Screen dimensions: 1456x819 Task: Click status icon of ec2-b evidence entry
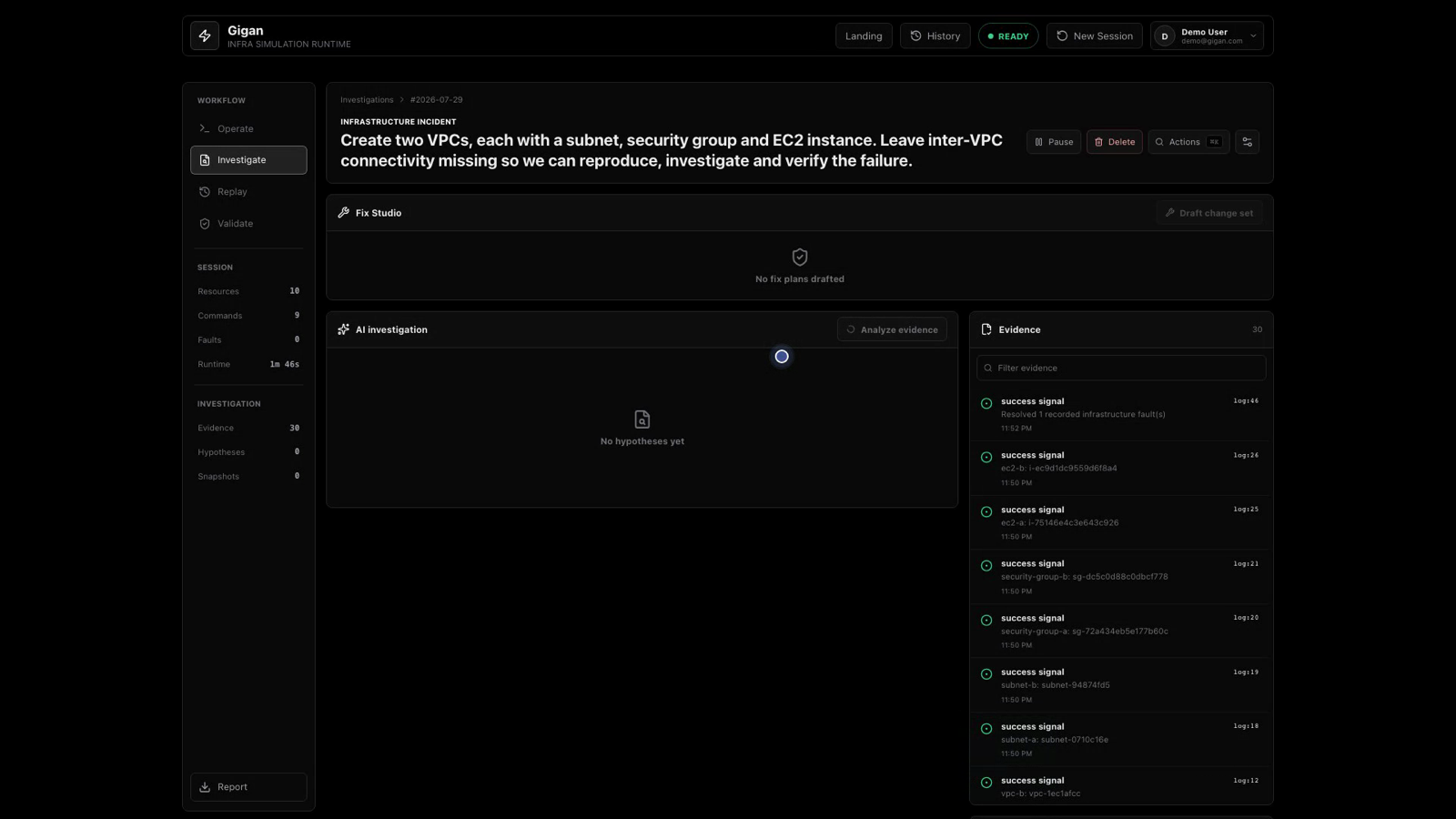coord(986,458)
